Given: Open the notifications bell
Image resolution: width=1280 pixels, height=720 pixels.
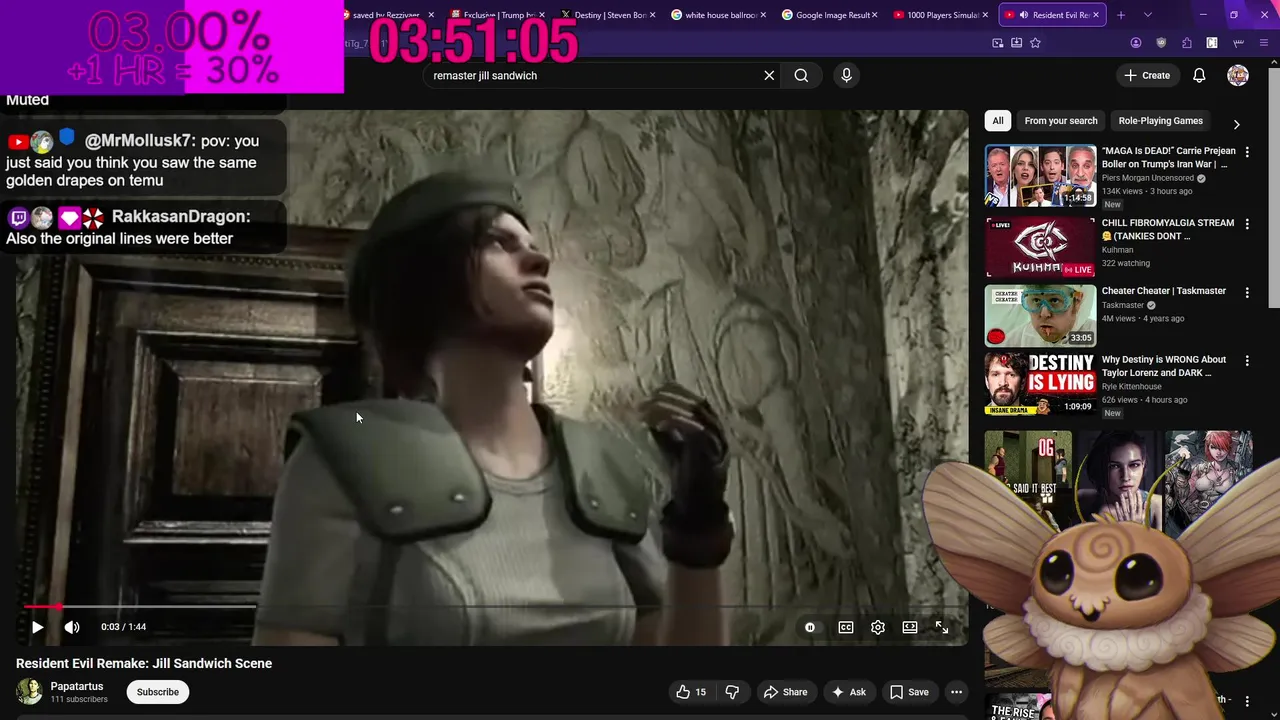Looking at the screenshot, I should tap(1199, 75).
